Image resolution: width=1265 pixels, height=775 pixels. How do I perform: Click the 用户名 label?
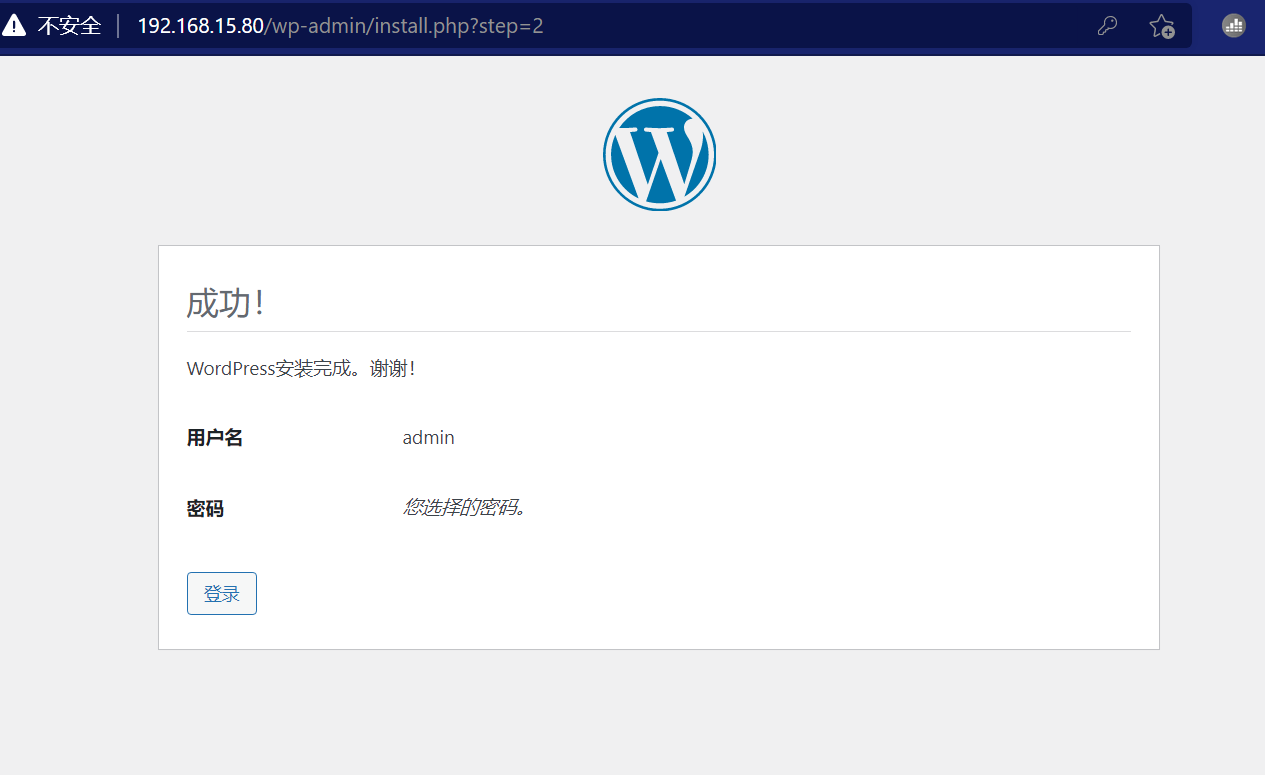(215, 438)
